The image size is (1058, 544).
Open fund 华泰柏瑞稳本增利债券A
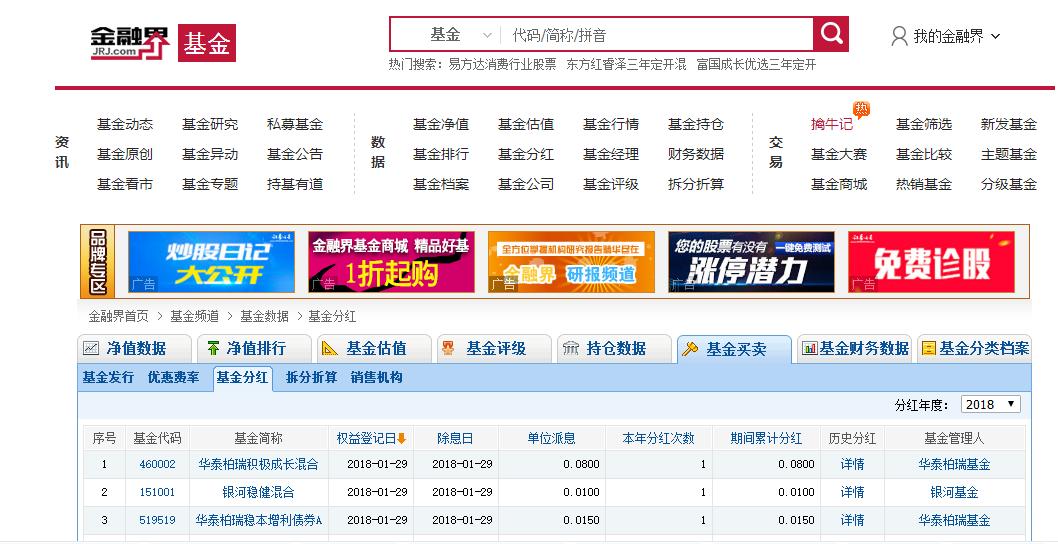[x=258, y=520]
